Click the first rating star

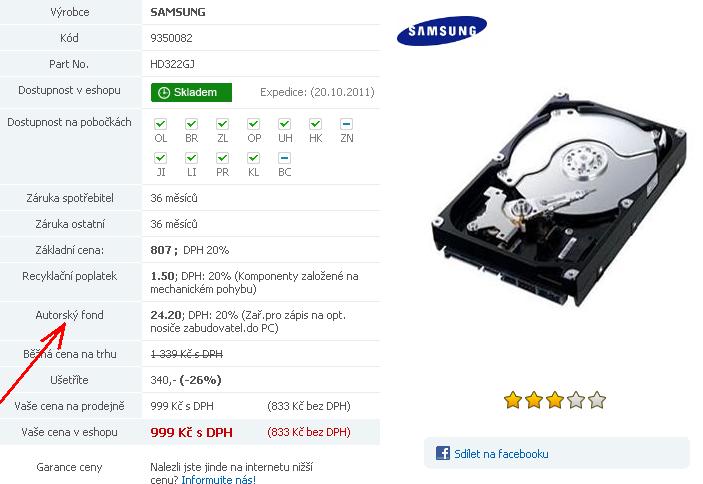pos(513,400)
